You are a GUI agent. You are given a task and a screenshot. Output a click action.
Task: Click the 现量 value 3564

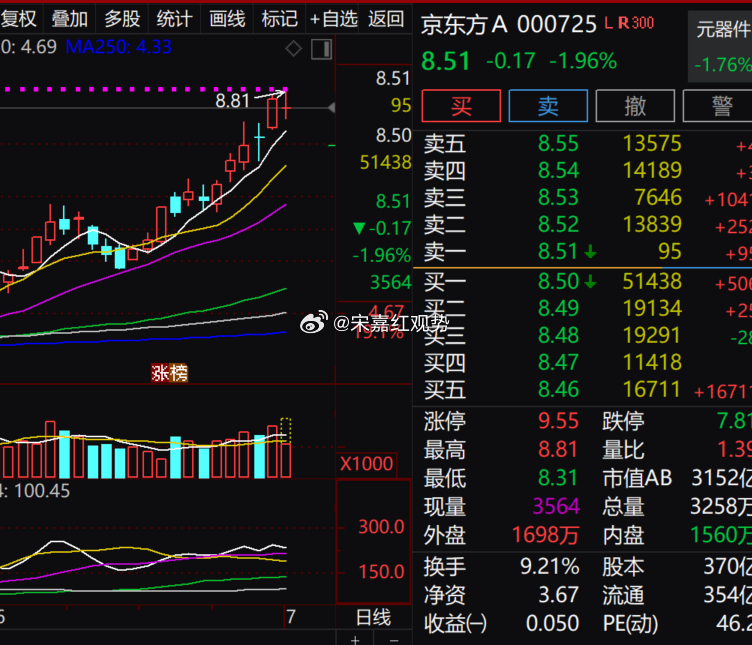click(x=556, y=506)
